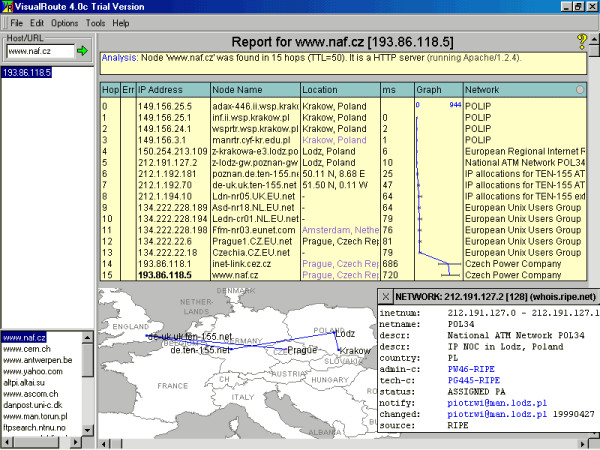Select danpost.uni-c.dk in the history list
Screen dimensions: 600x450
click(33, 405)
